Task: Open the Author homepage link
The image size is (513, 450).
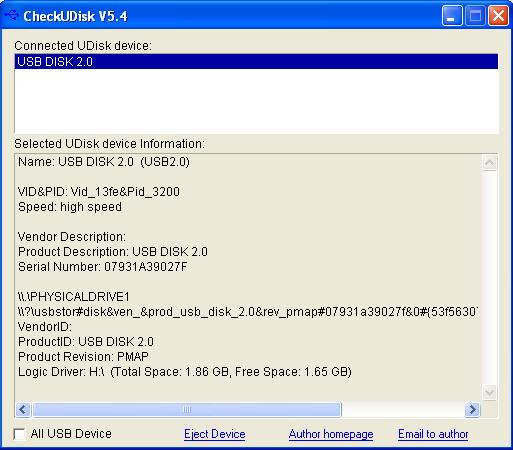Action: [x=331, y=434]
